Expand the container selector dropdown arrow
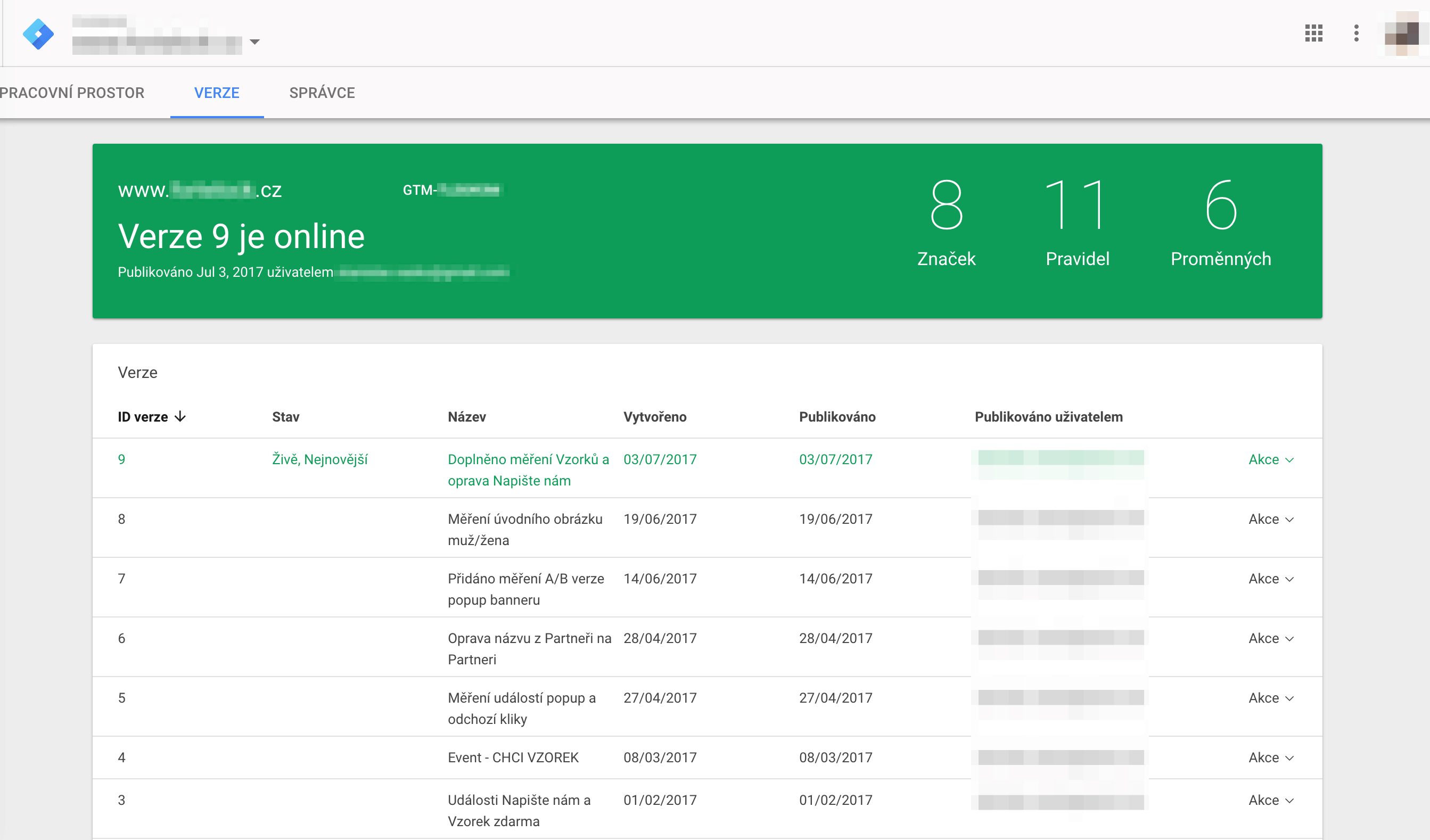This screenshot has width=1430, height=840. pyautogui.click(x=255, y=42)
